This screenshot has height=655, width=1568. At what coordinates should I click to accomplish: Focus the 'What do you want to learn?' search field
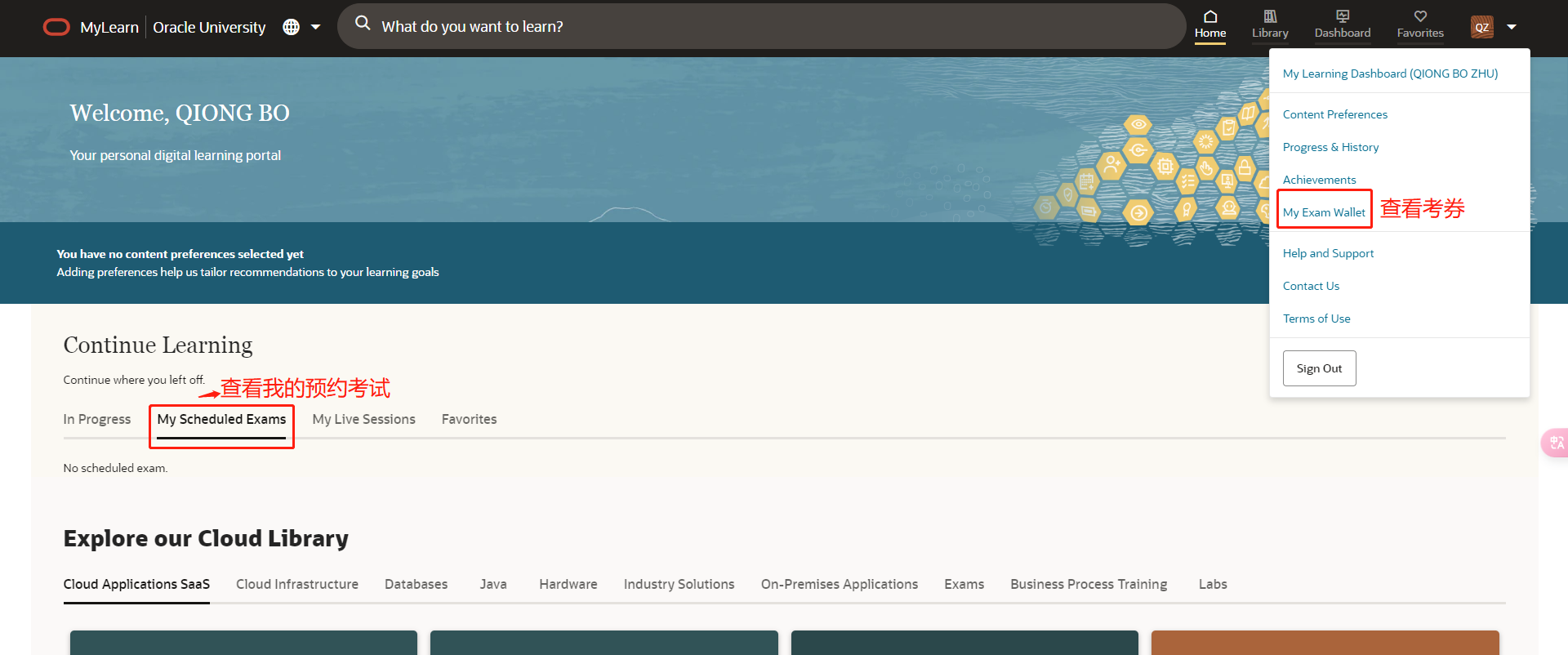pyautogui.click(x=761, y=26)
